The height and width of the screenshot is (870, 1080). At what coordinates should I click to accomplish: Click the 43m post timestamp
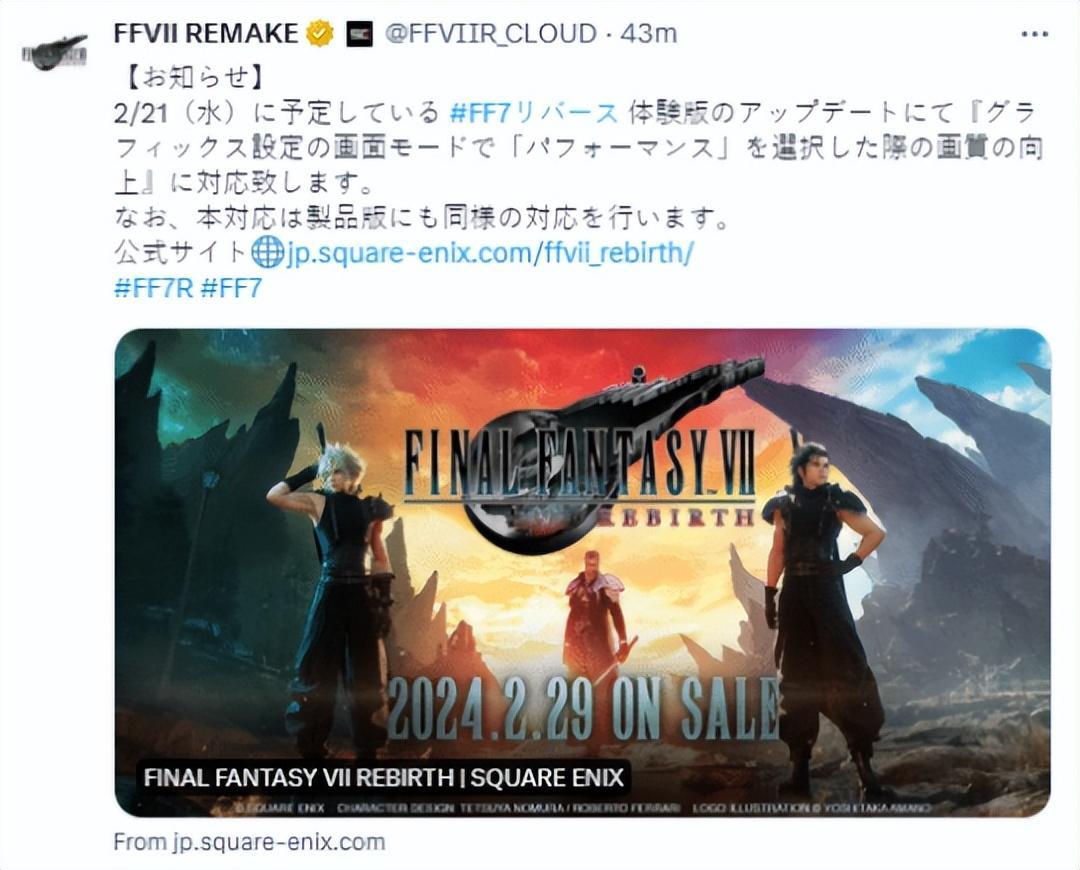click(649, 34)
